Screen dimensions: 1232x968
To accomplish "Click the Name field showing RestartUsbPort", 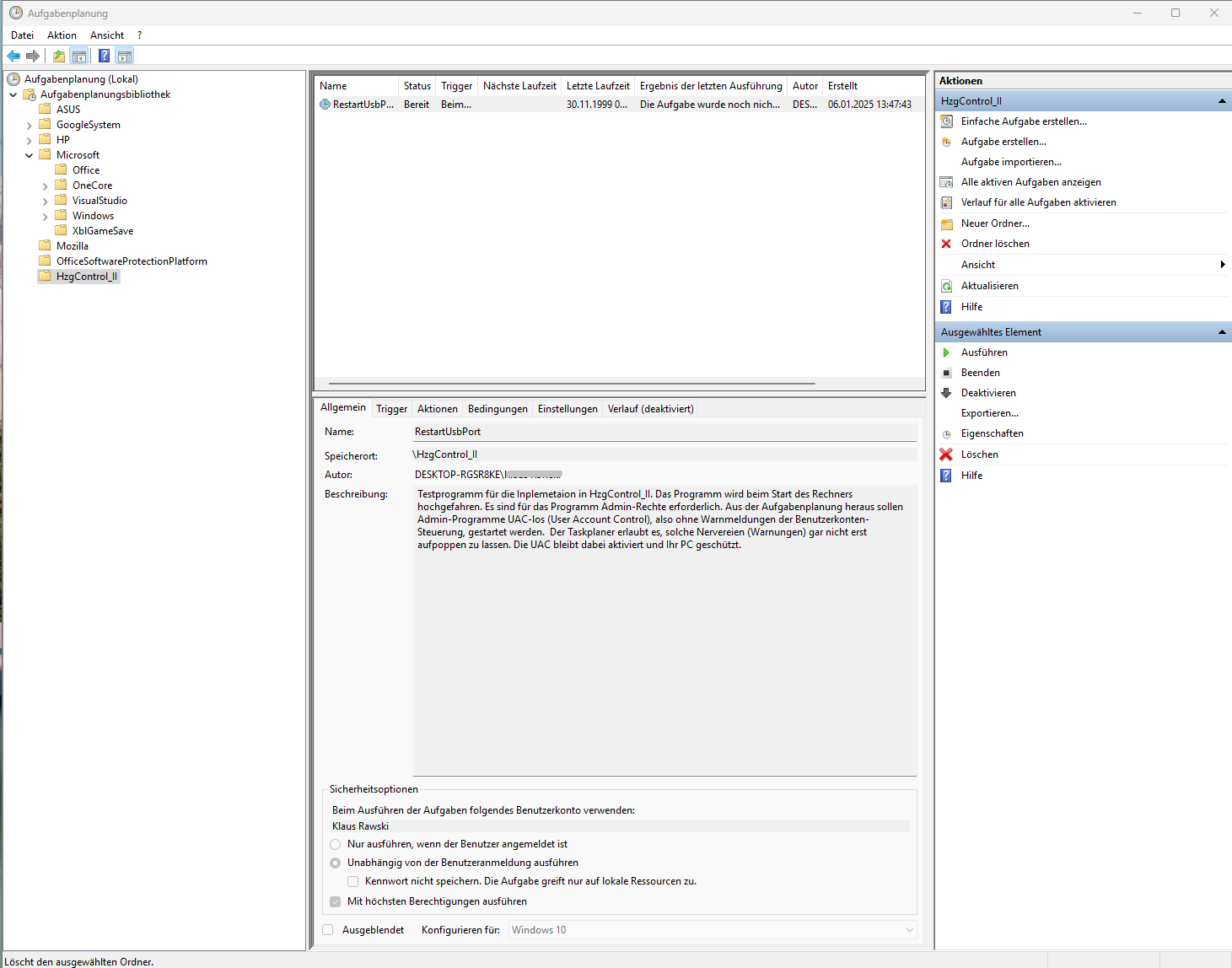I will (664, 432).
